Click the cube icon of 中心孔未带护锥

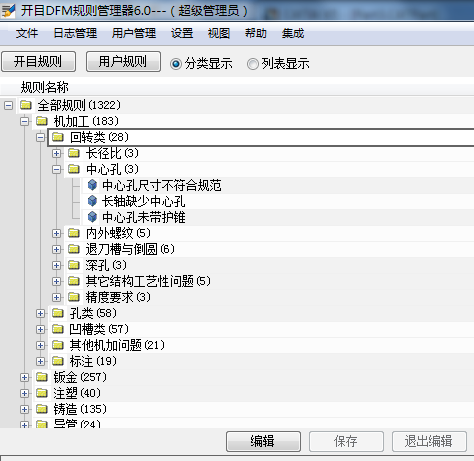point(92,217)
